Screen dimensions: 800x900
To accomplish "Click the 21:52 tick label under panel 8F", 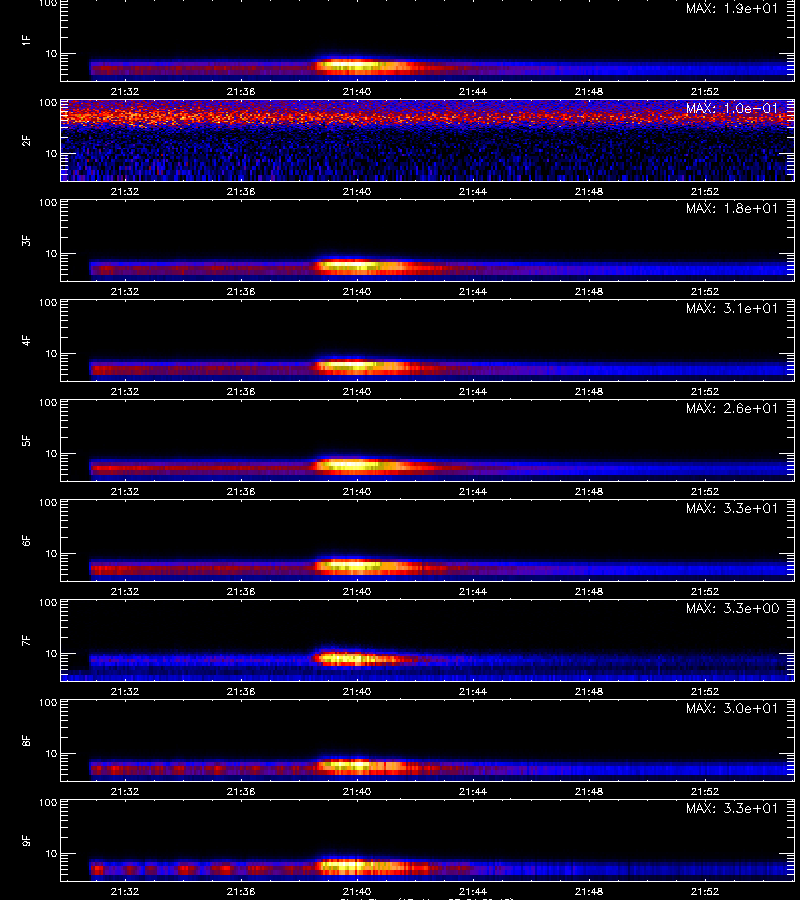I will [705, 792].
